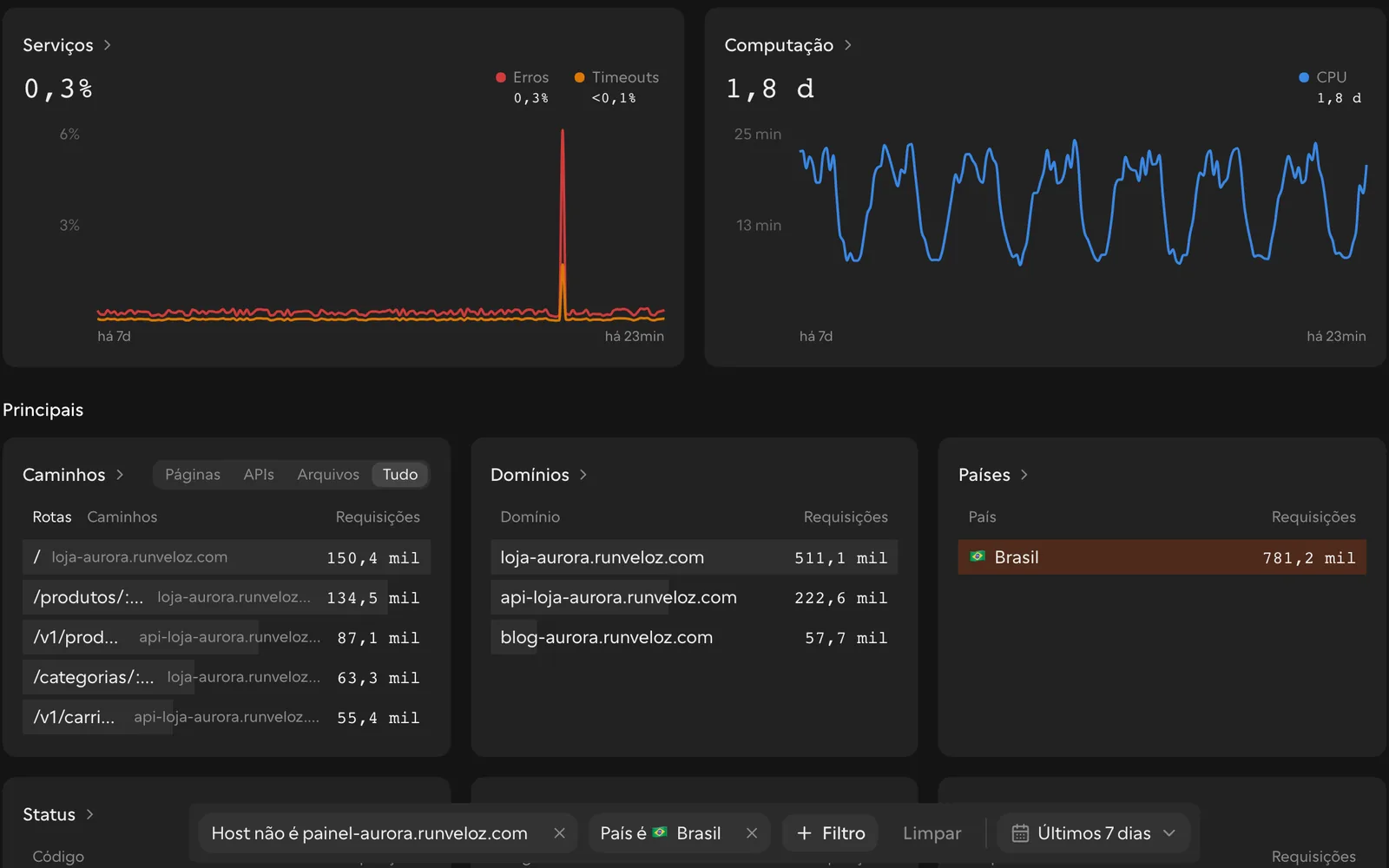Click the CPU line chart in Computação
The image size is (1389, 868).
tap(1083, 201)
